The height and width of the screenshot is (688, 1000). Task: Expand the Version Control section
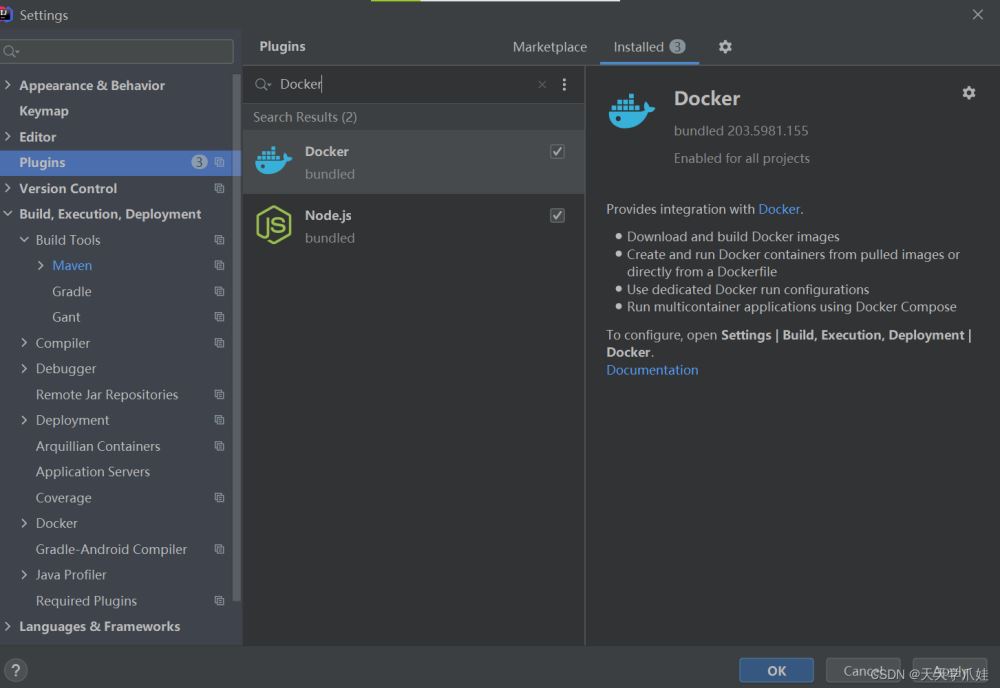pyautogui.click(x=8, y=188)
